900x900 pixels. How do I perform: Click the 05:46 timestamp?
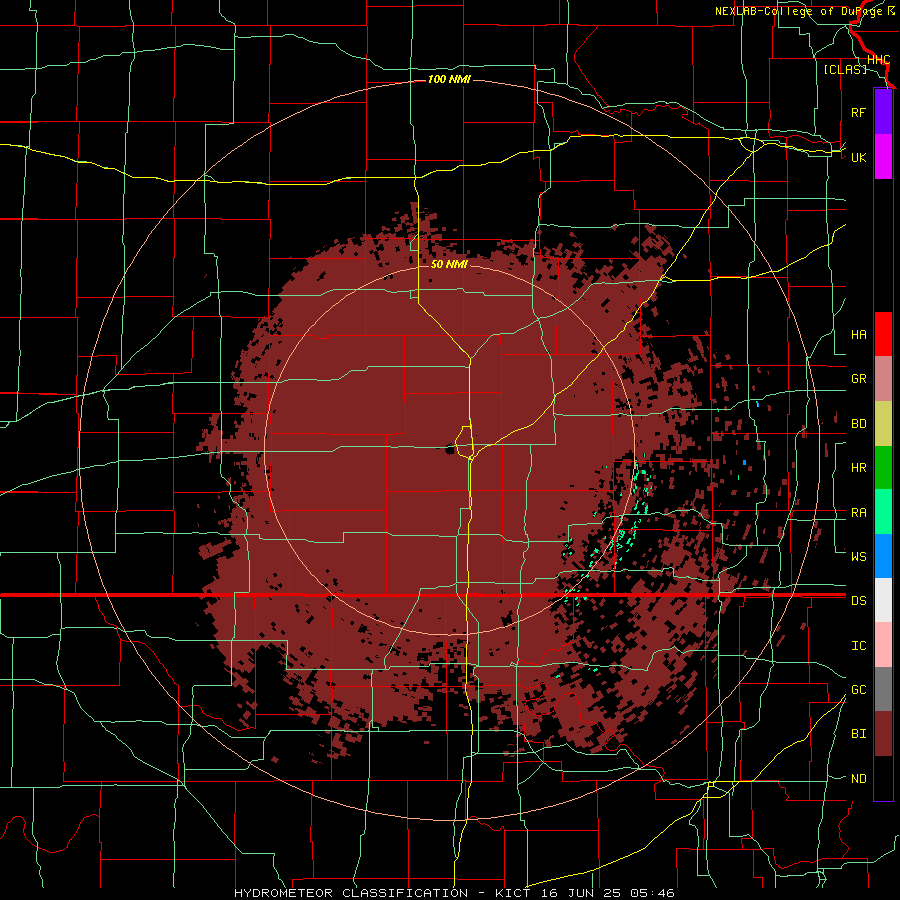coord(651,893)
